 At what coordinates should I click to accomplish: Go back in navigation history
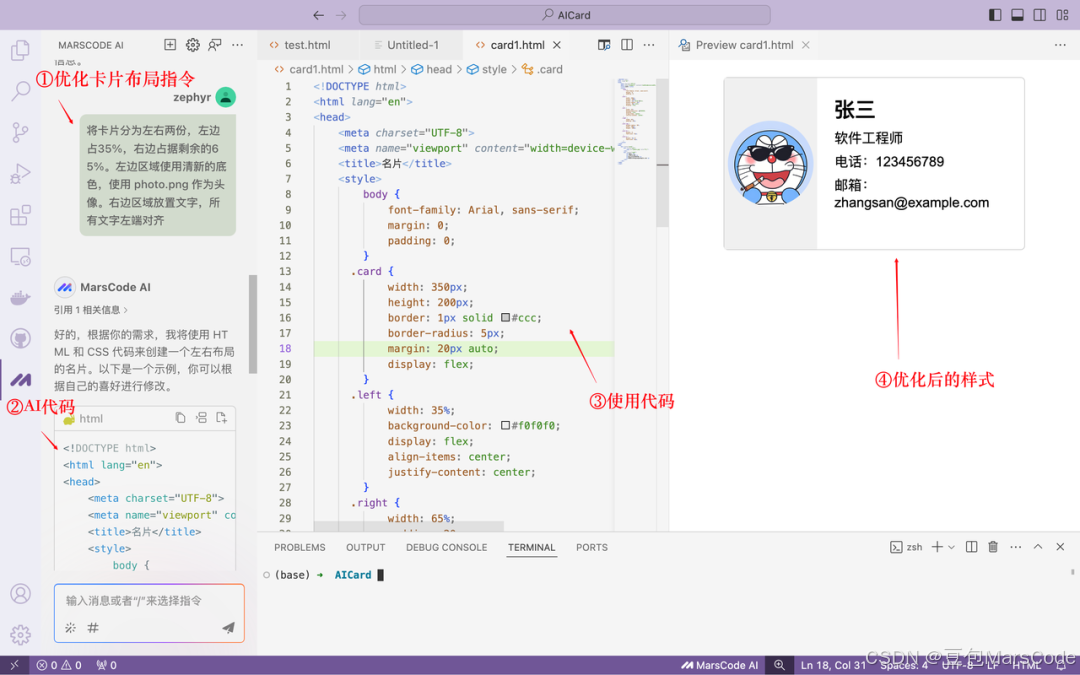tap(318, 15)
